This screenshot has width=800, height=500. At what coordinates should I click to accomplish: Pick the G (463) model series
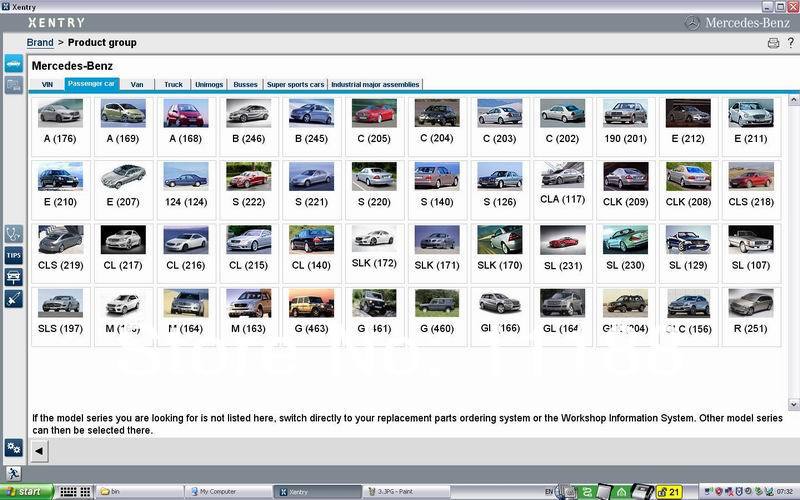(311, 316)
